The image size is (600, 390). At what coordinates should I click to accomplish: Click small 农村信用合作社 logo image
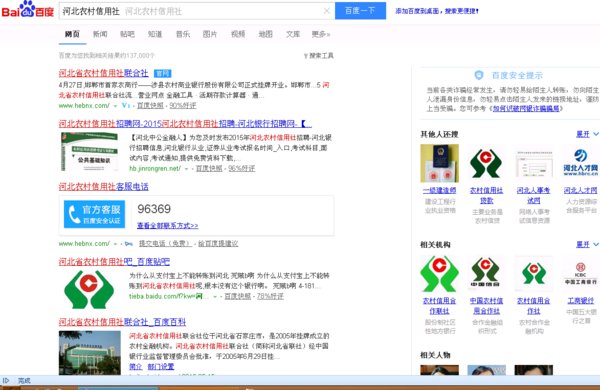[x=533, y=274]
